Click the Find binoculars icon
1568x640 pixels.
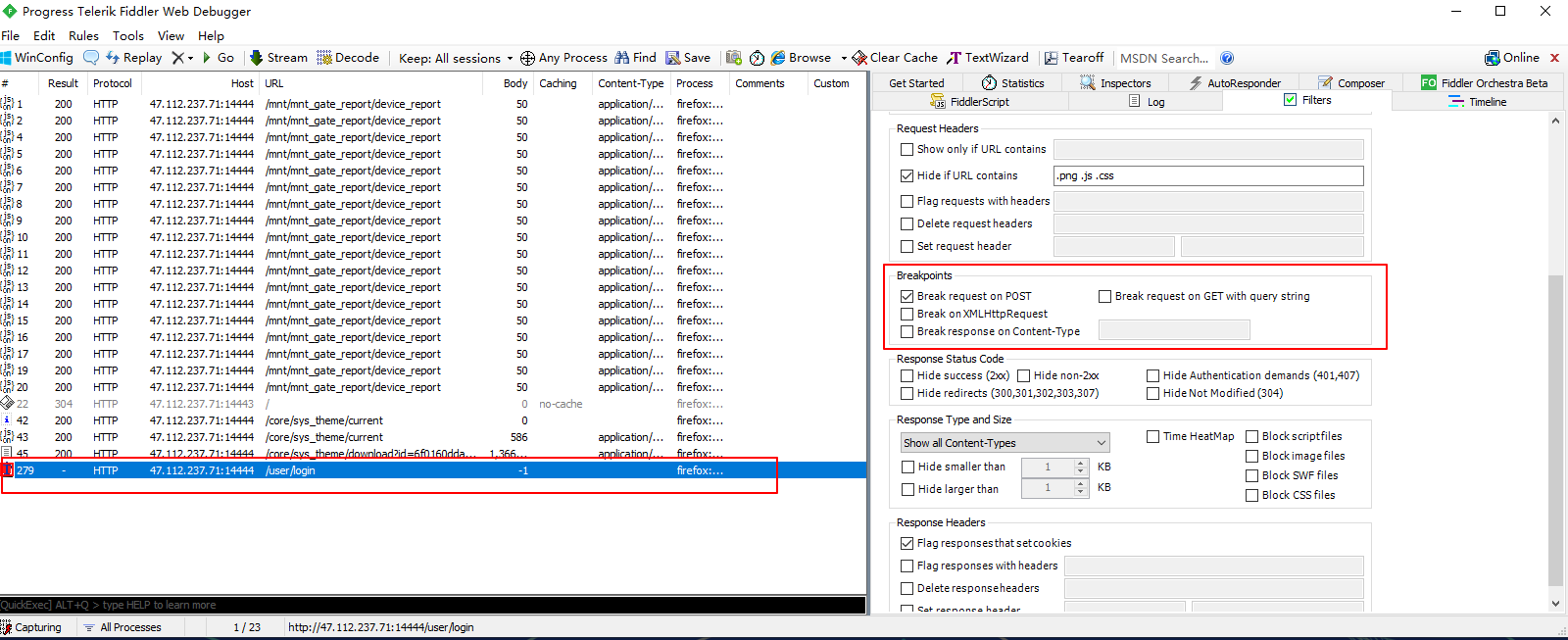point(621,58)
